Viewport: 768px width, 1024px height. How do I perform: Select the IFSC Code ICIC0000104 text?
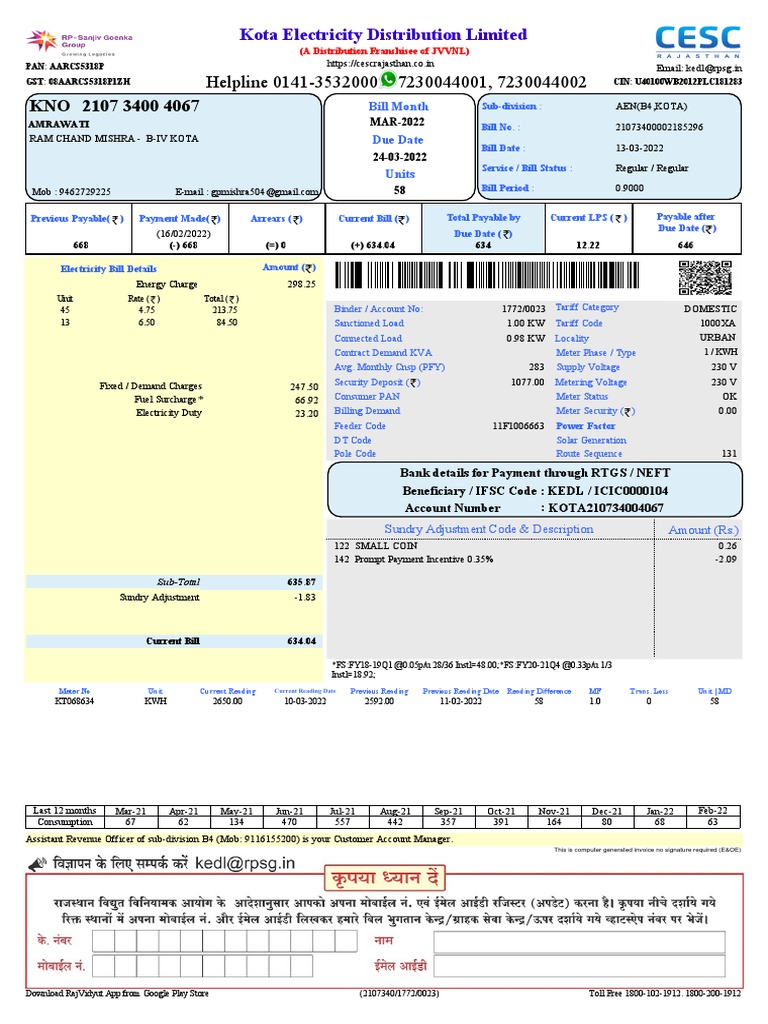point(631,491)
